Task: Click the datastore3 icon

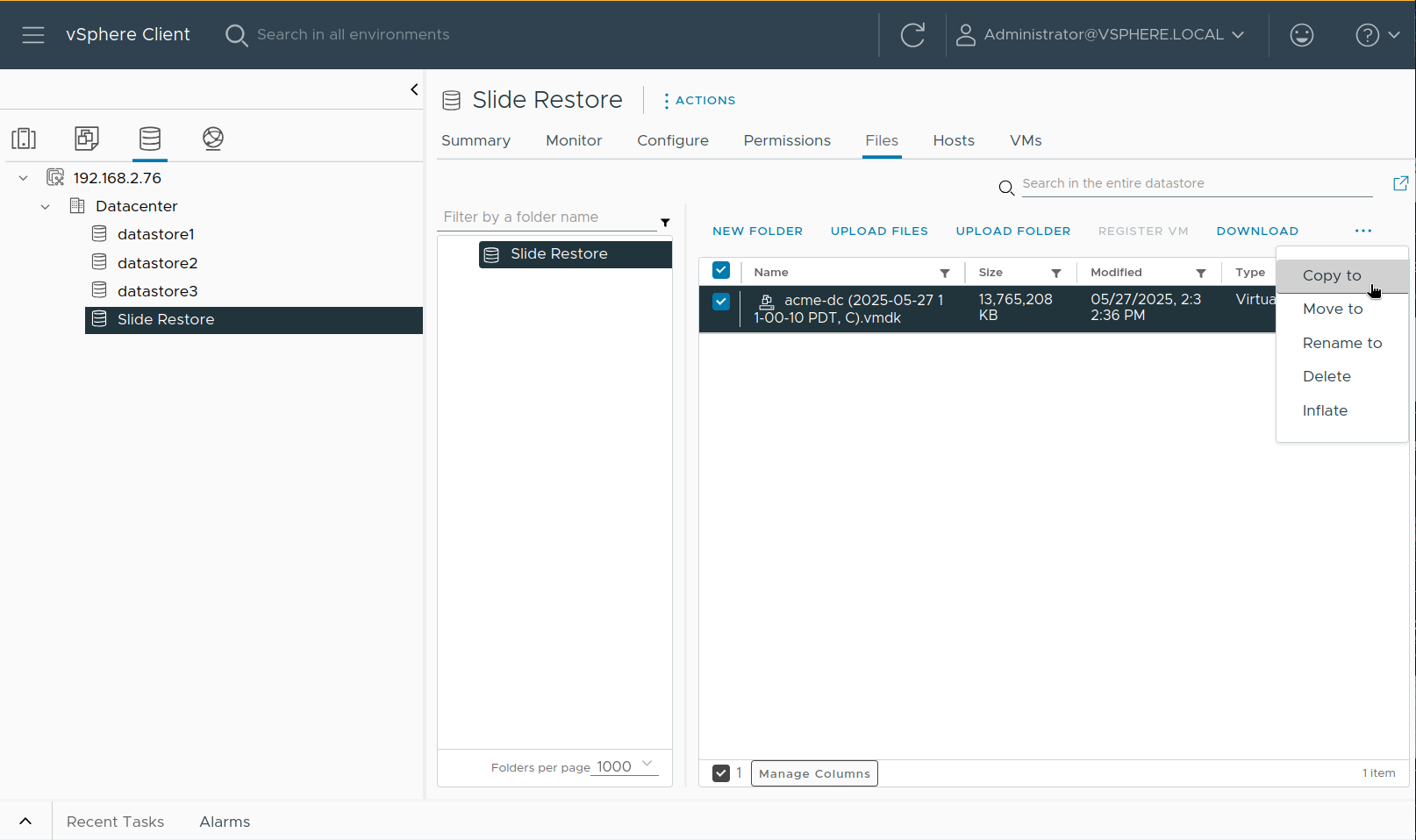Action: pyautogui.click(x=99, y=290)
